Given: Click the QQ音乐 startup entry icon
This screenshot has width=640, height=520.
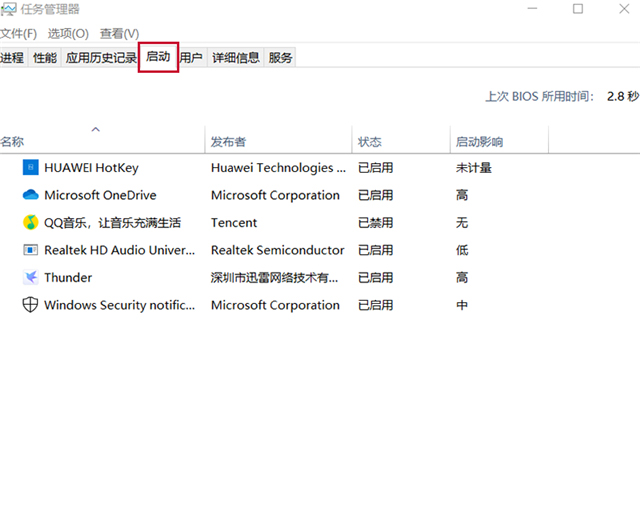Looking at the screenshot, I should [x=30, y=222].
